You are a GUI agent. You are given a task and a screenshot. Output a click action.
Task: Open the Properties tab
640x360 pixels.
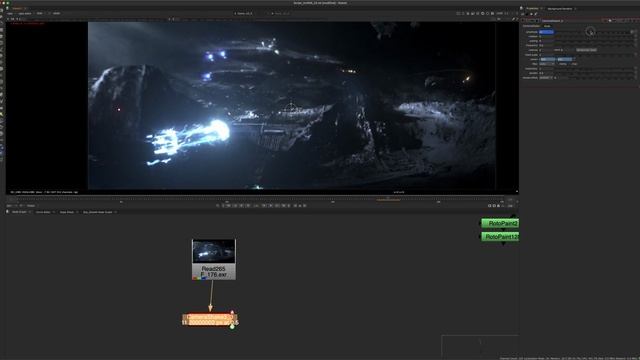(532, 9)
